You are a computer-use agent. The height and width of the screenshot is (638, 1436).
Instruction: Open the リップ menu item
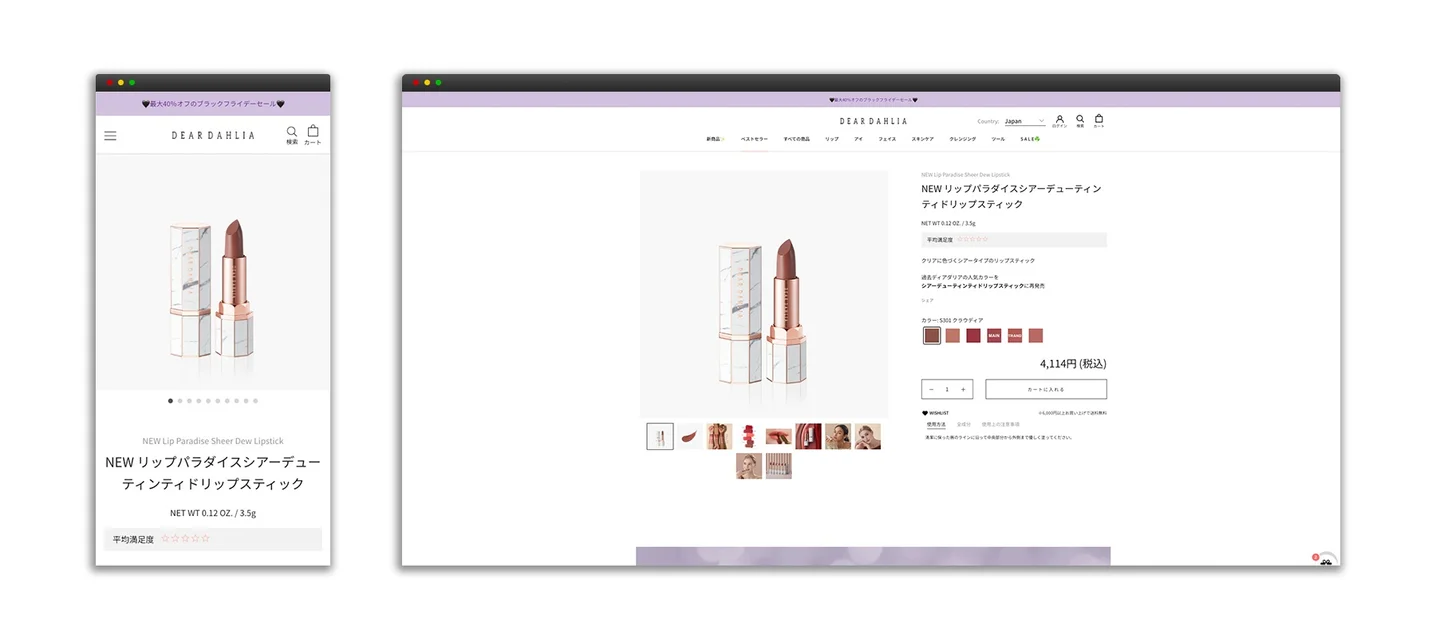click(832, 139)
